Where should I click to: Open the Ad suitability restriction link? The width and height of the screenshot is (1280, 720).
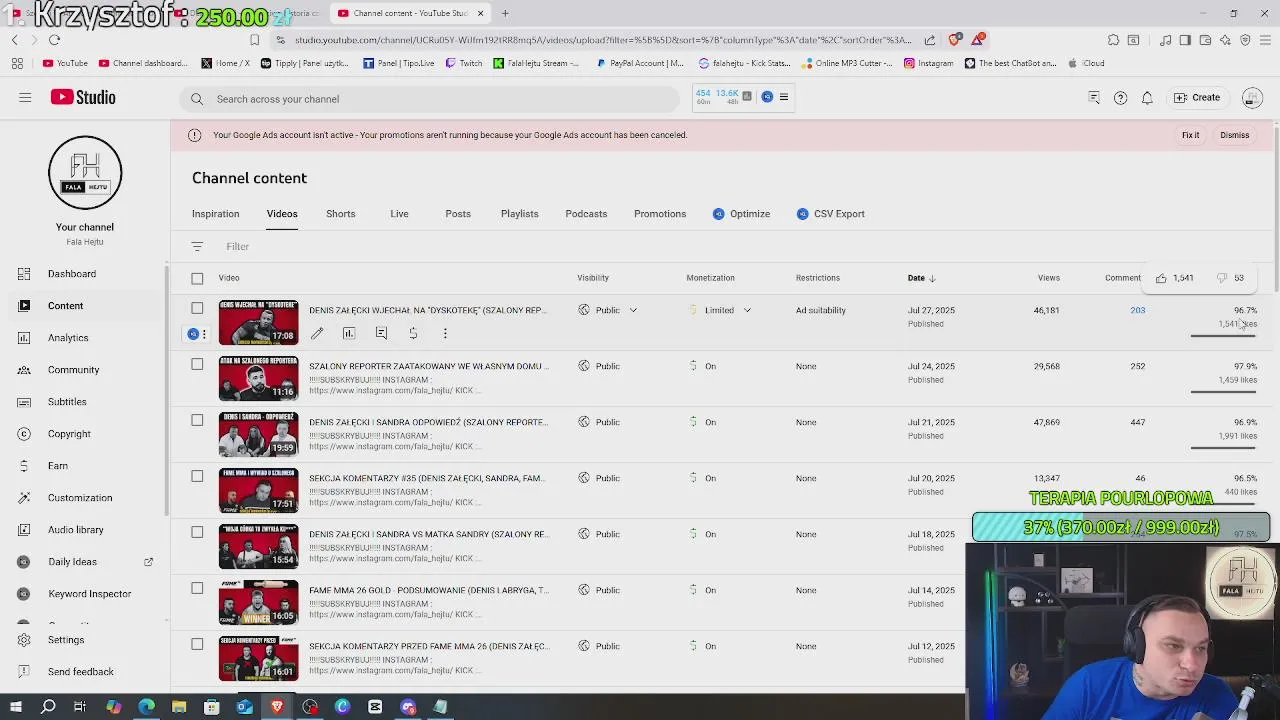[820, 310]
